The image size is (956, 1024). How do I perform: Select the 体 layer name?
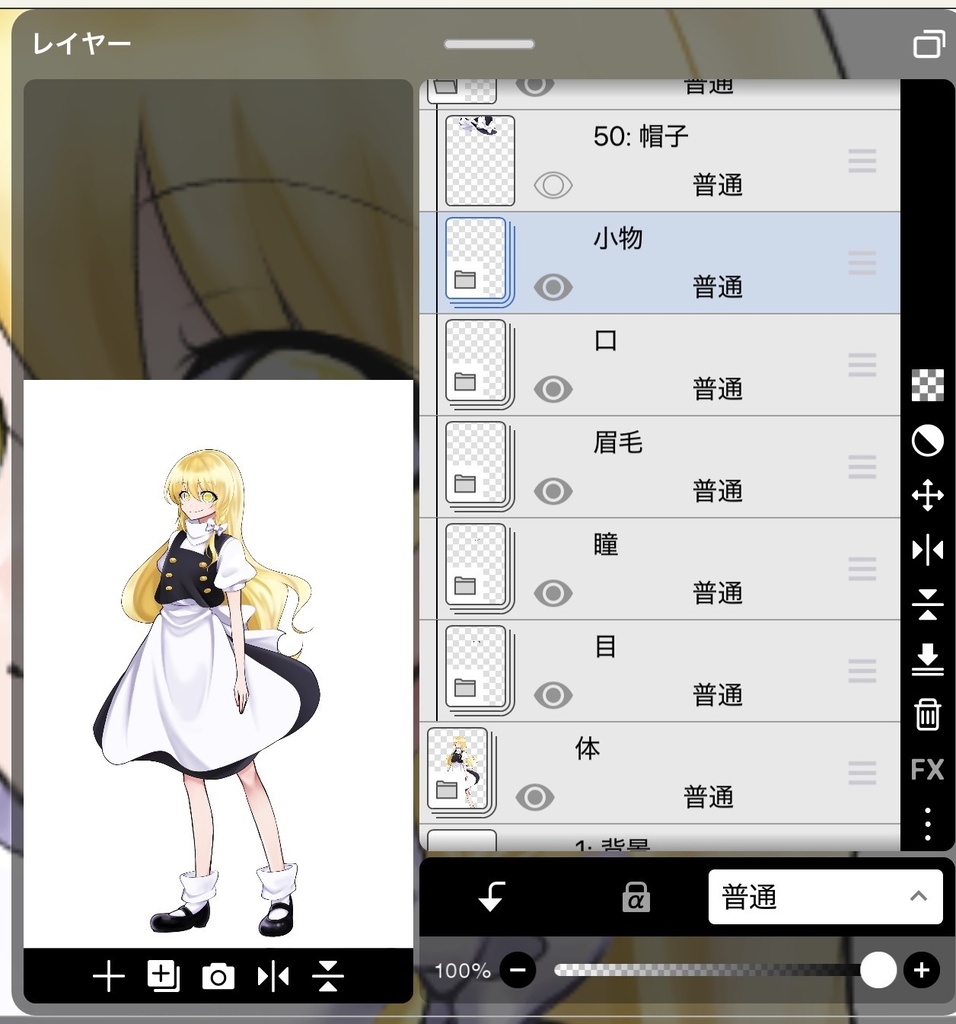point(587,748)
